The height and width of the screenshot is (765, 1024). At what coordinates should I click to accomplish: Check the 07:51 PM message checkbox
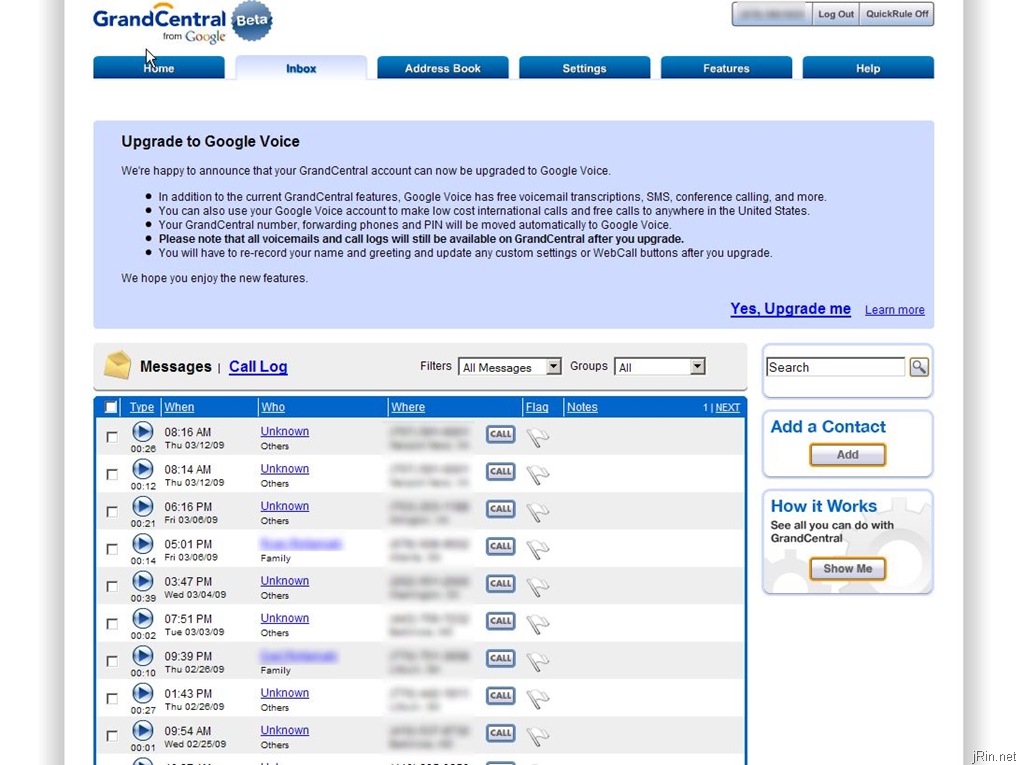point(112,623)
